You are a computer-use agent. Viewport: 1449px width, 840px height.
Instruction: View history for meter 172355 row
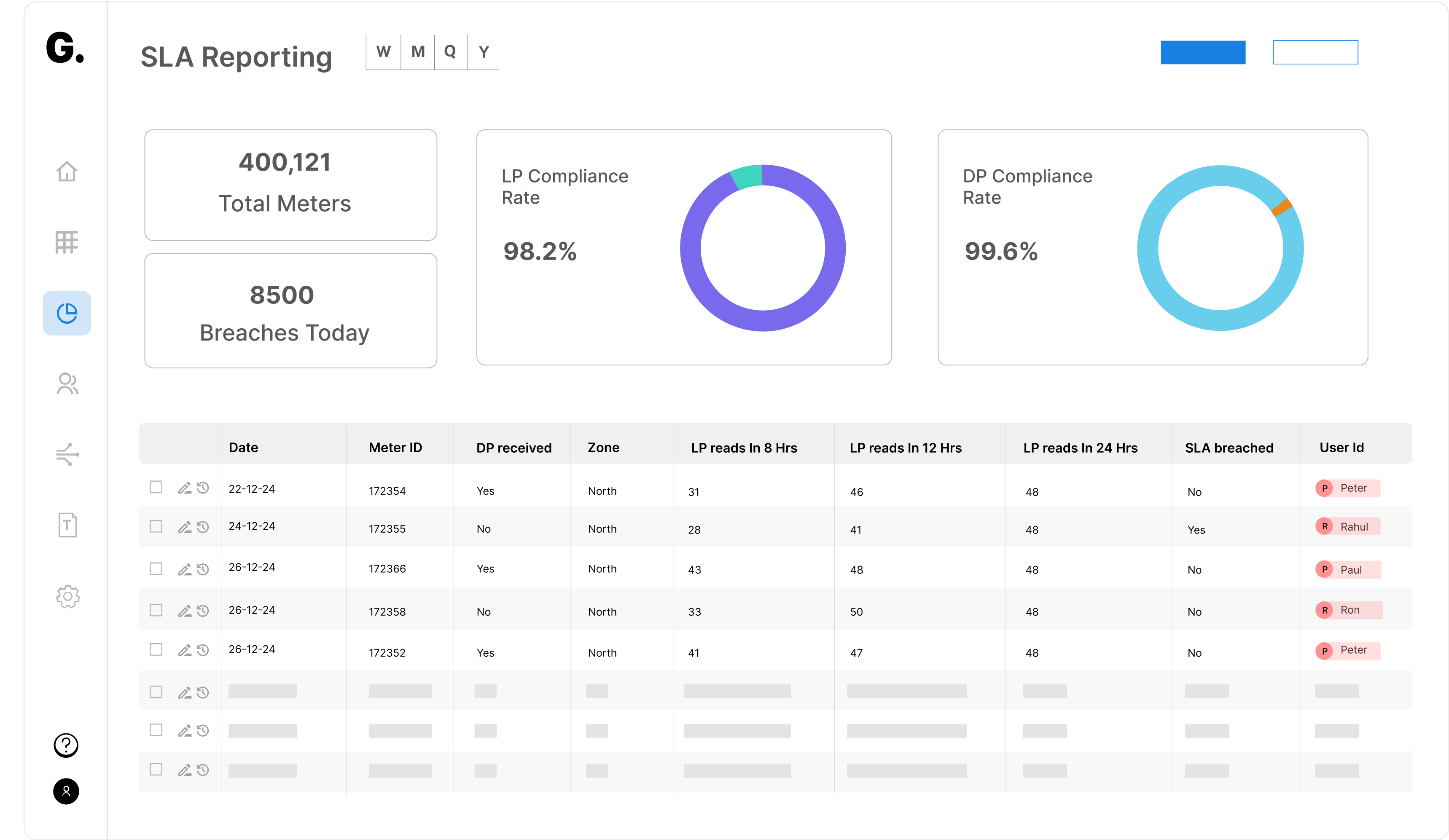pos(202,527)
